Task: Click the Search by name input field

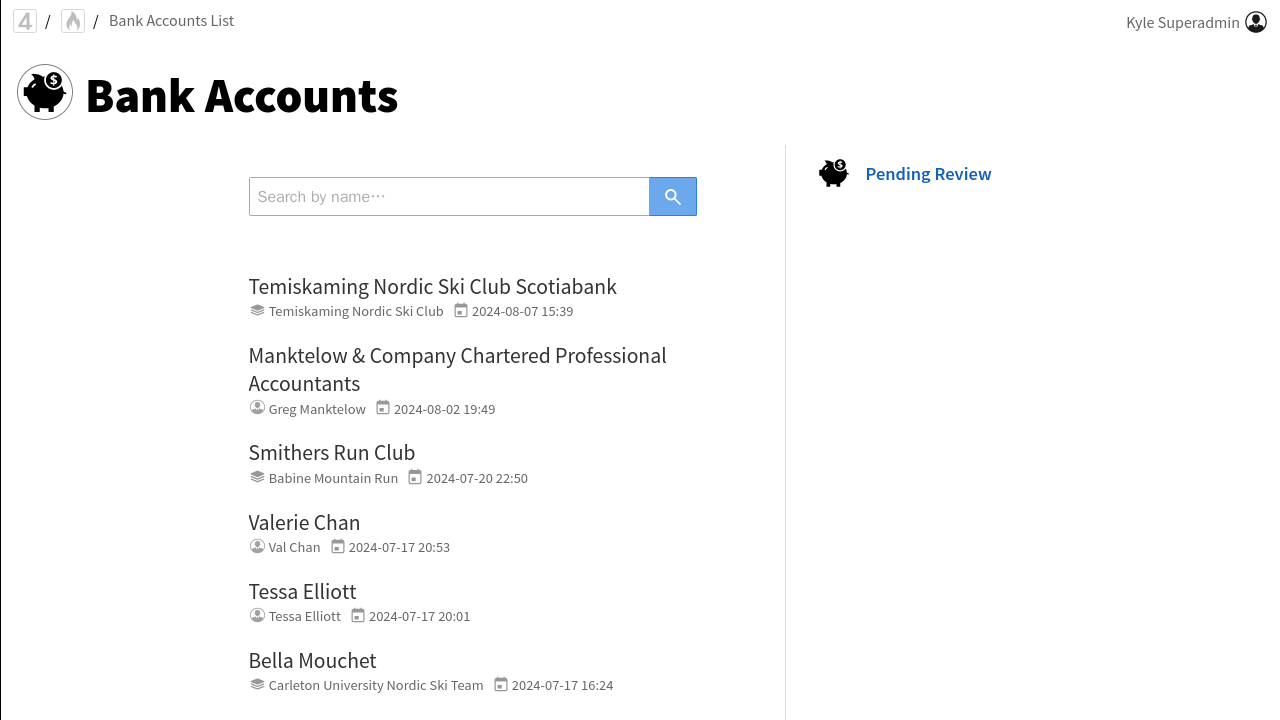Action: click(449, 197)
